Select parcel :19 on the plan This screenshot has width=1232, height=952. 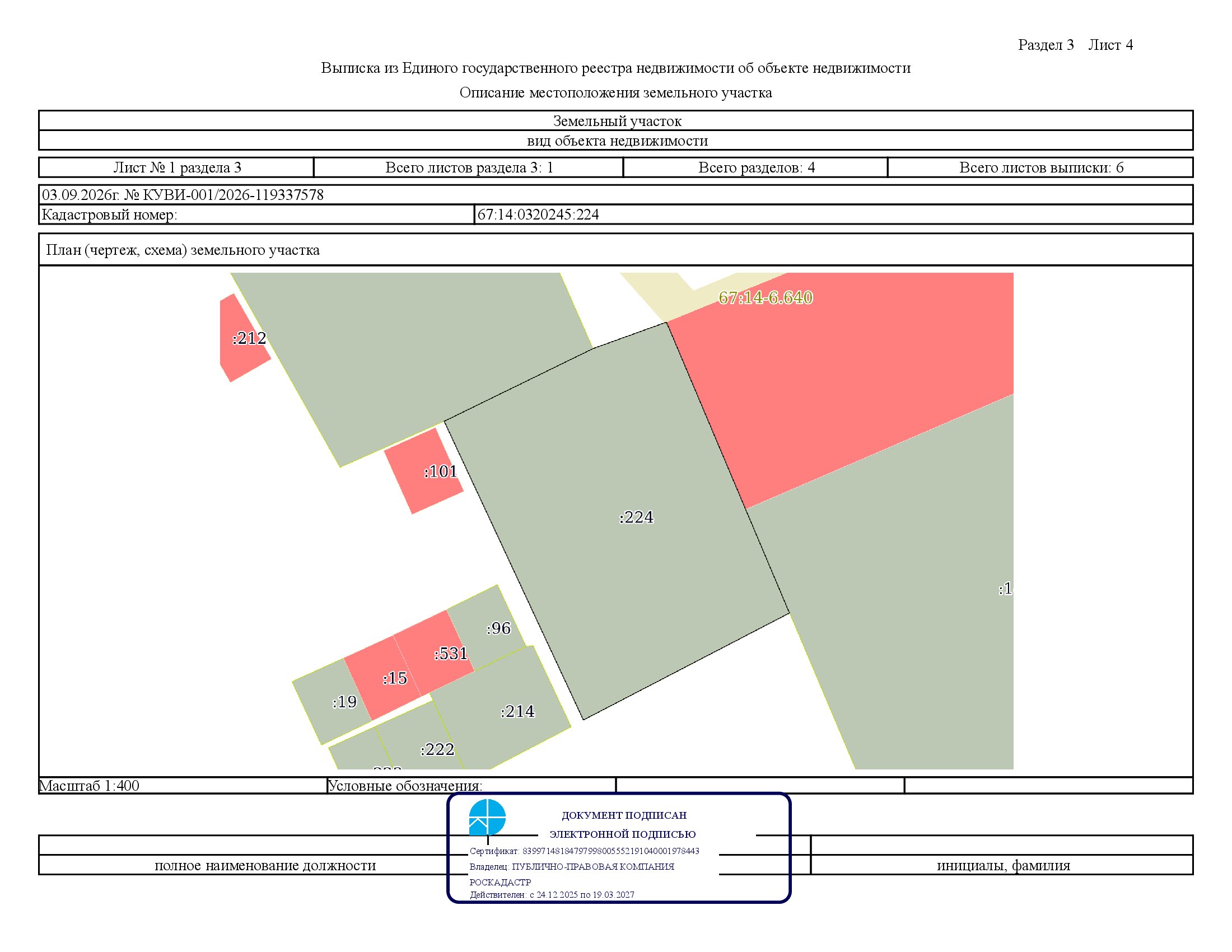pyautogui.click(x=333, y=702)
